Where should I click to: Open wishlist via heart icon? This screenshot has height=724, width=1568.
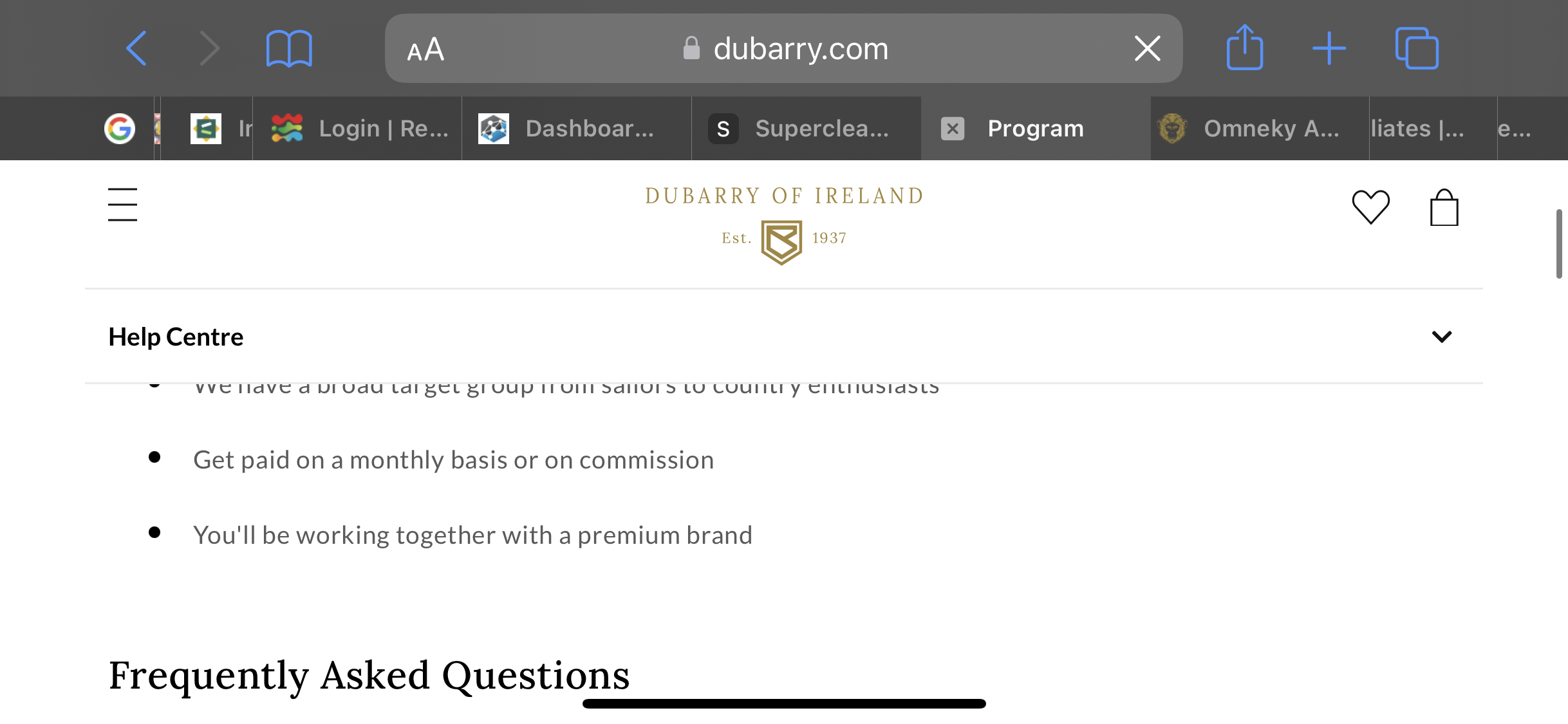tap(1371, 207)
